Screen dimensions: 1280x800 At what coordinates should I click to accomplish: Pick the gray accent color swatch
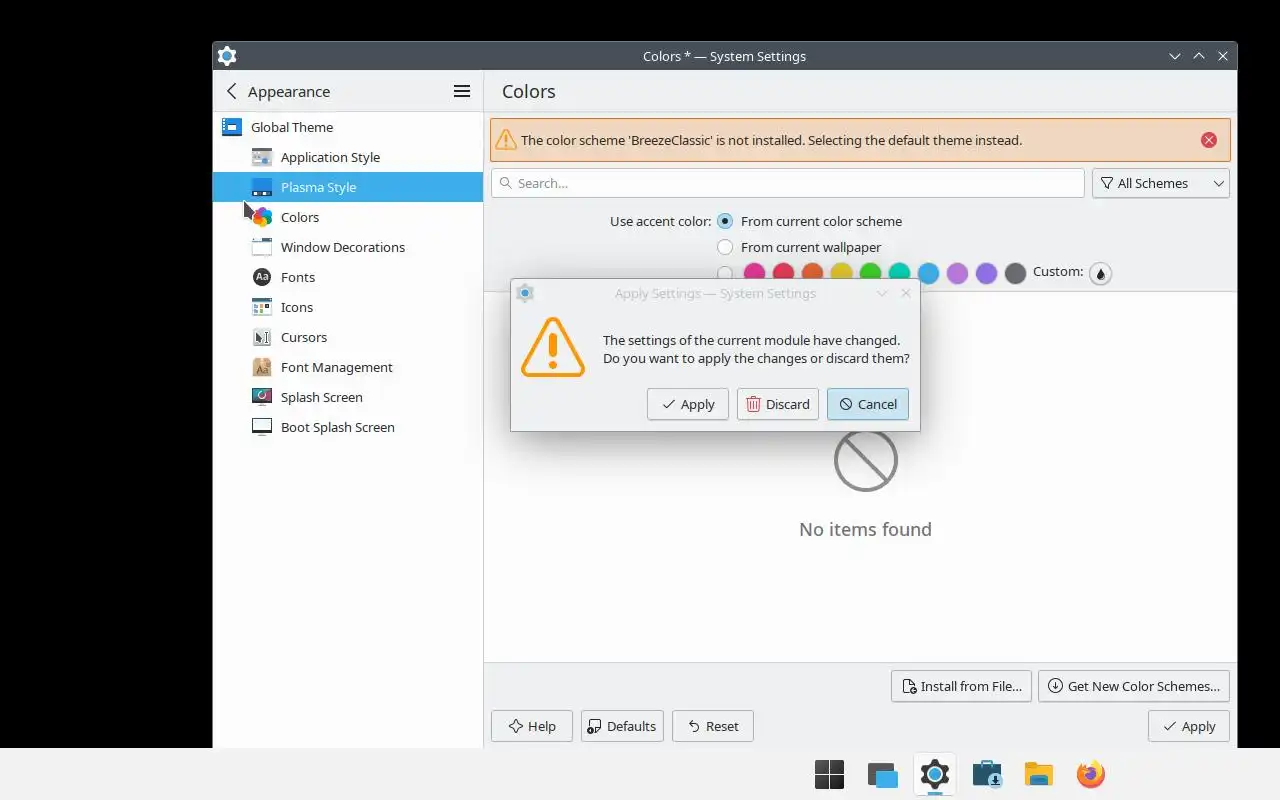1015,273
